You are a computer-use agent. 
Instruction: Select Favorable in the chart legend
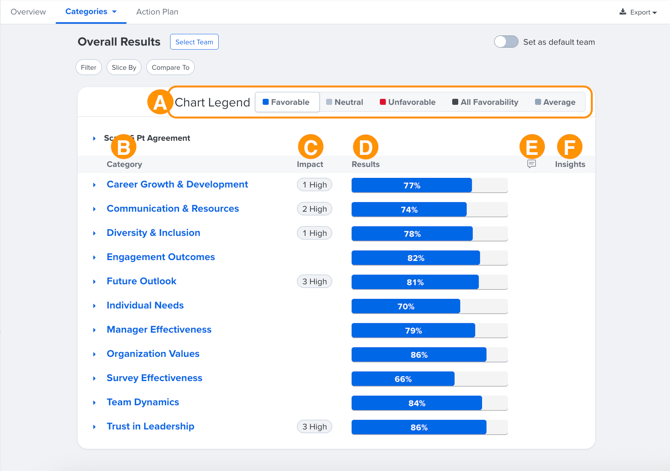(x=287, y=102)
